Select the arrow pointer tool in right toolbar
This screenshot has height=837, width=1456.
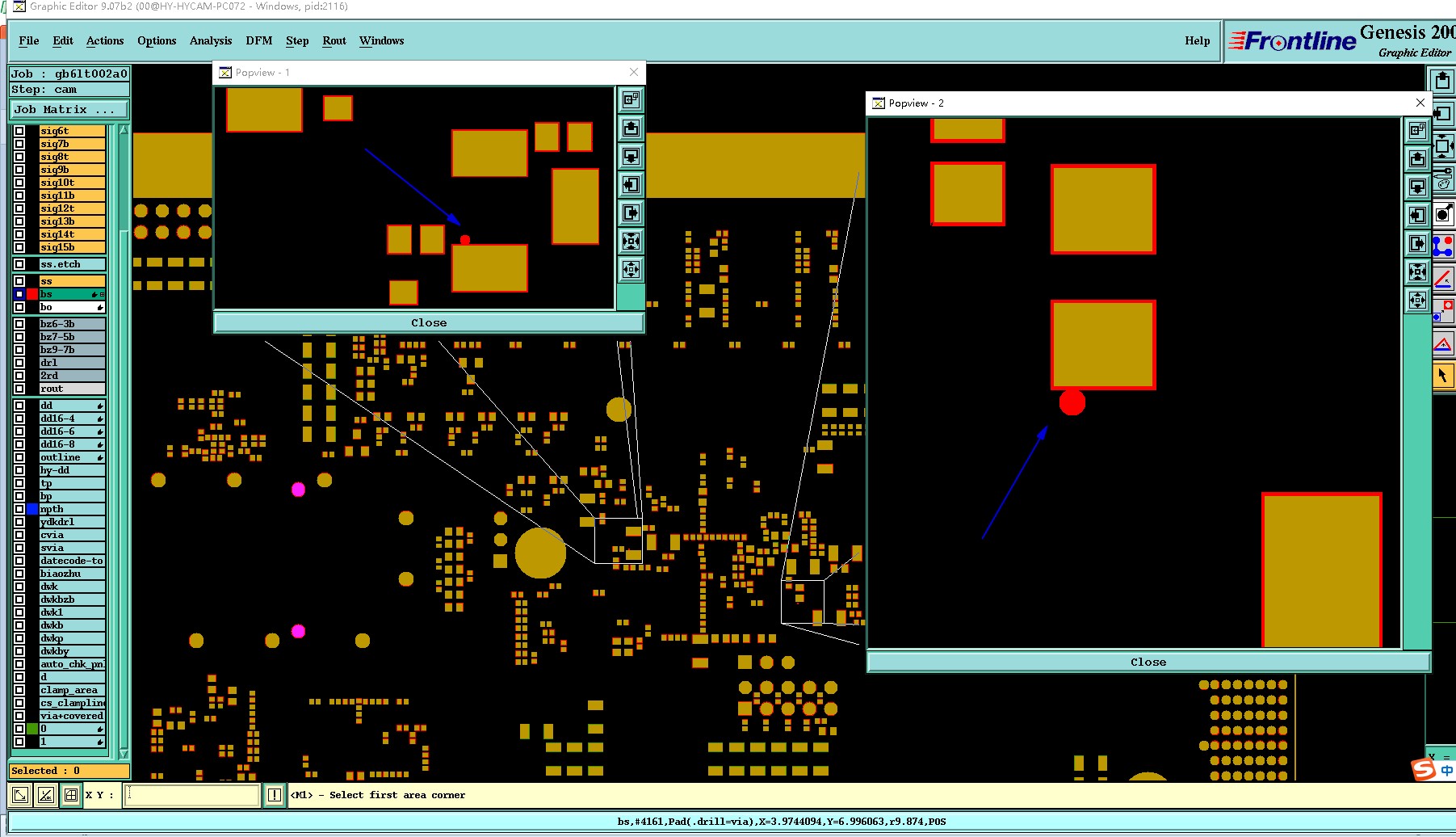[1443, 376]
